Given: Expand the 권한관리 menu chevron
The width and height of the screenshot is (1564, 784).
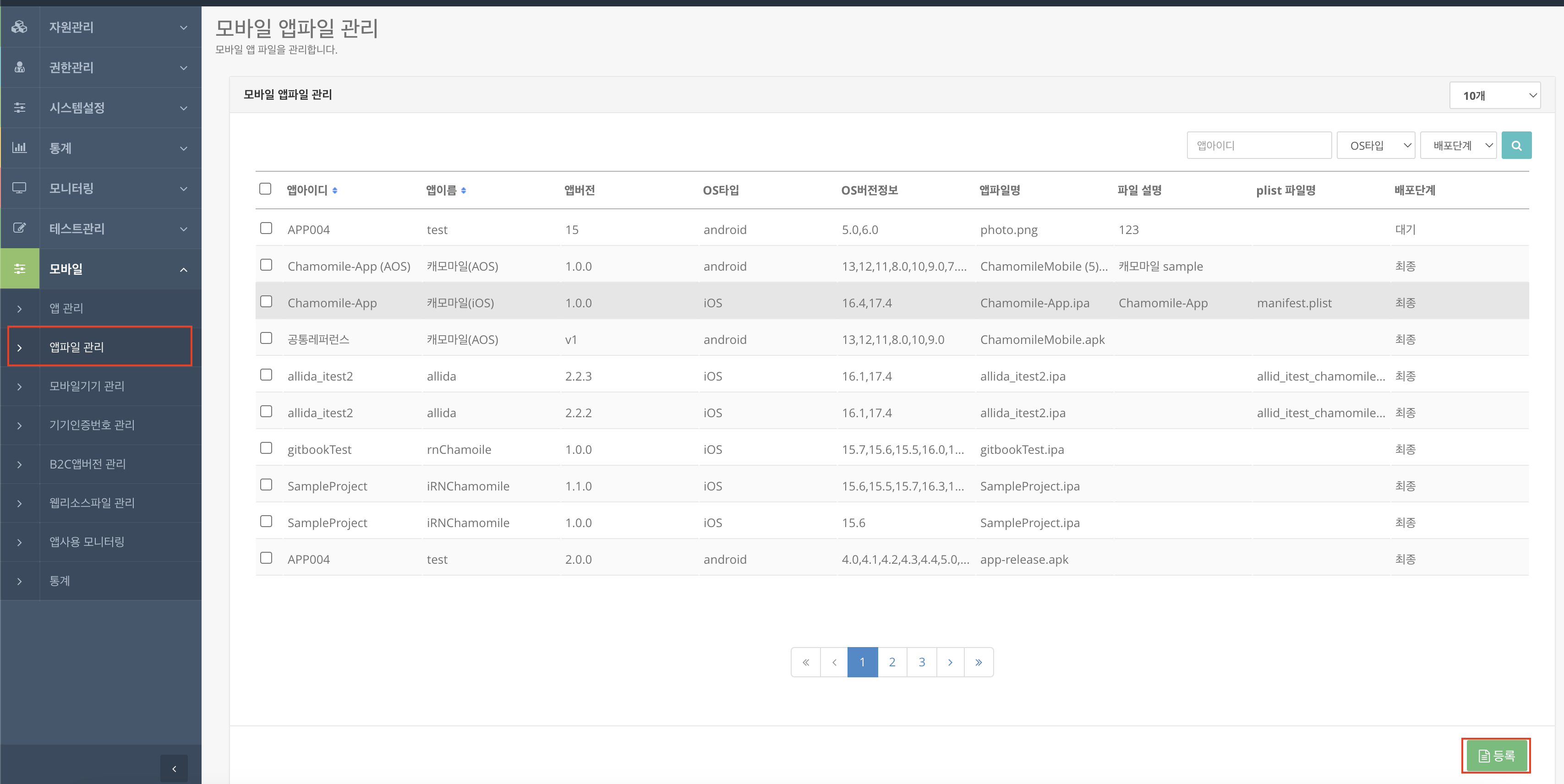Looking at the screenshot, I should [183, 67].
